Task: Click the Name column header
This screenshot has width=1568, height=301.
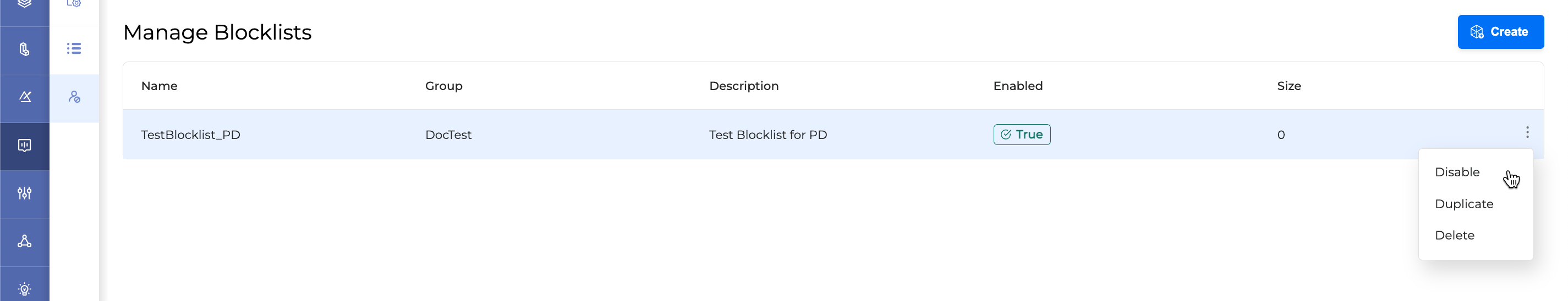Action: tap(159, 86)
